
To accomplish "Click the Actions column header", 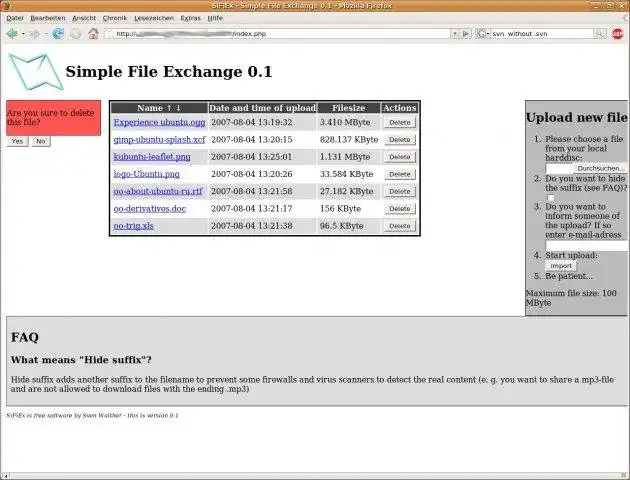I will coord(399,108).
